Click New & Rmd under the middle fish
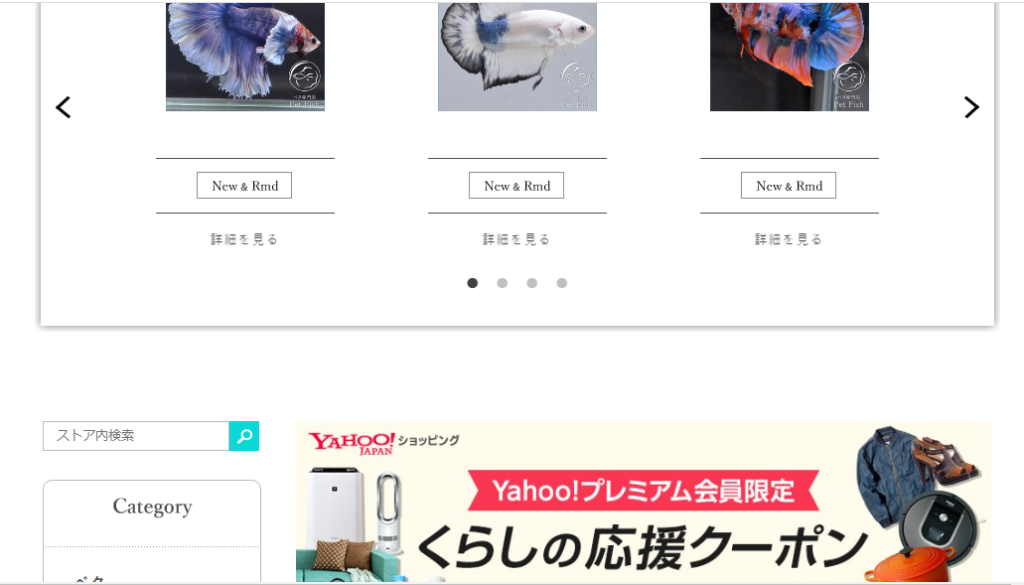Image resolution: width=1024 pixels, height=585 pixels. tap(517, 185)
